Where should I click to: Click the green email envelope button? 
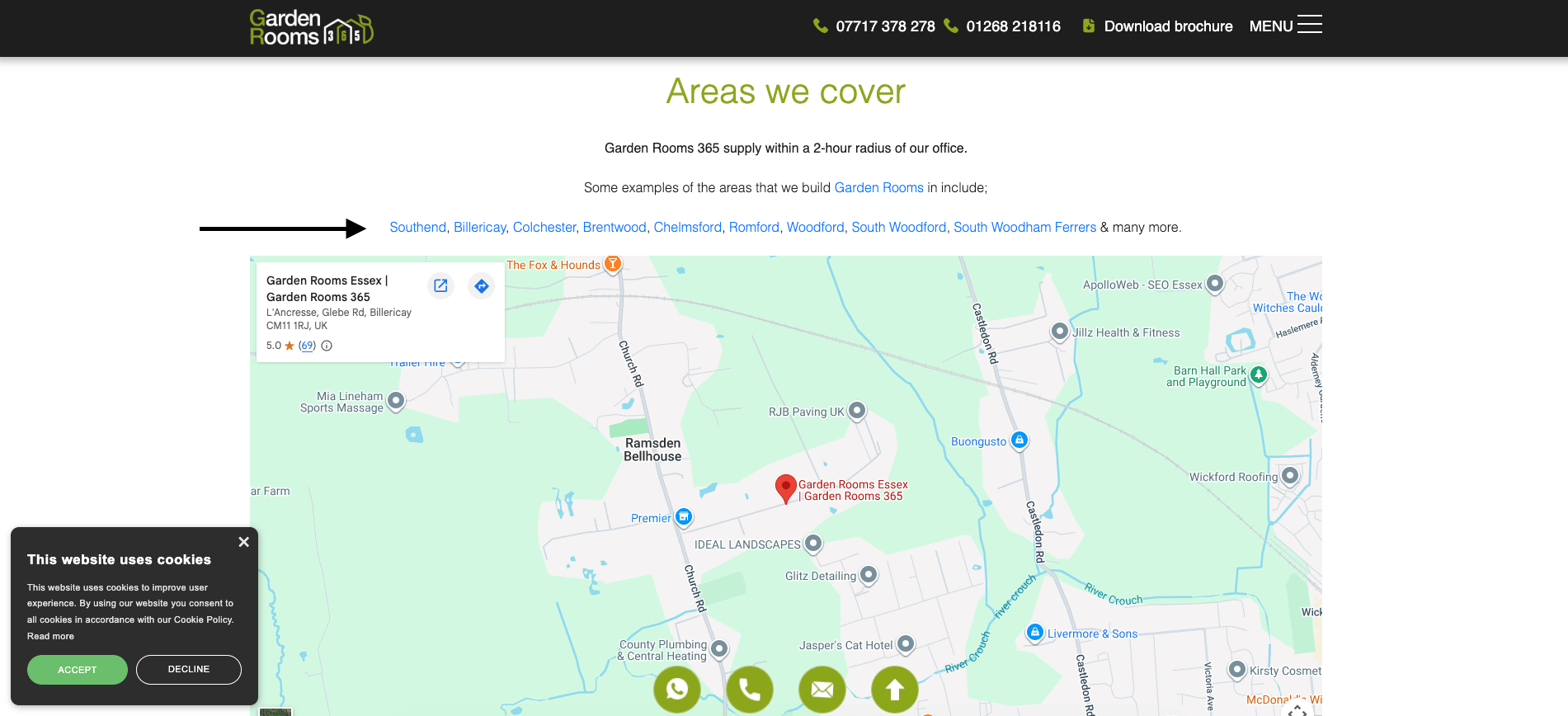[822, 689]
